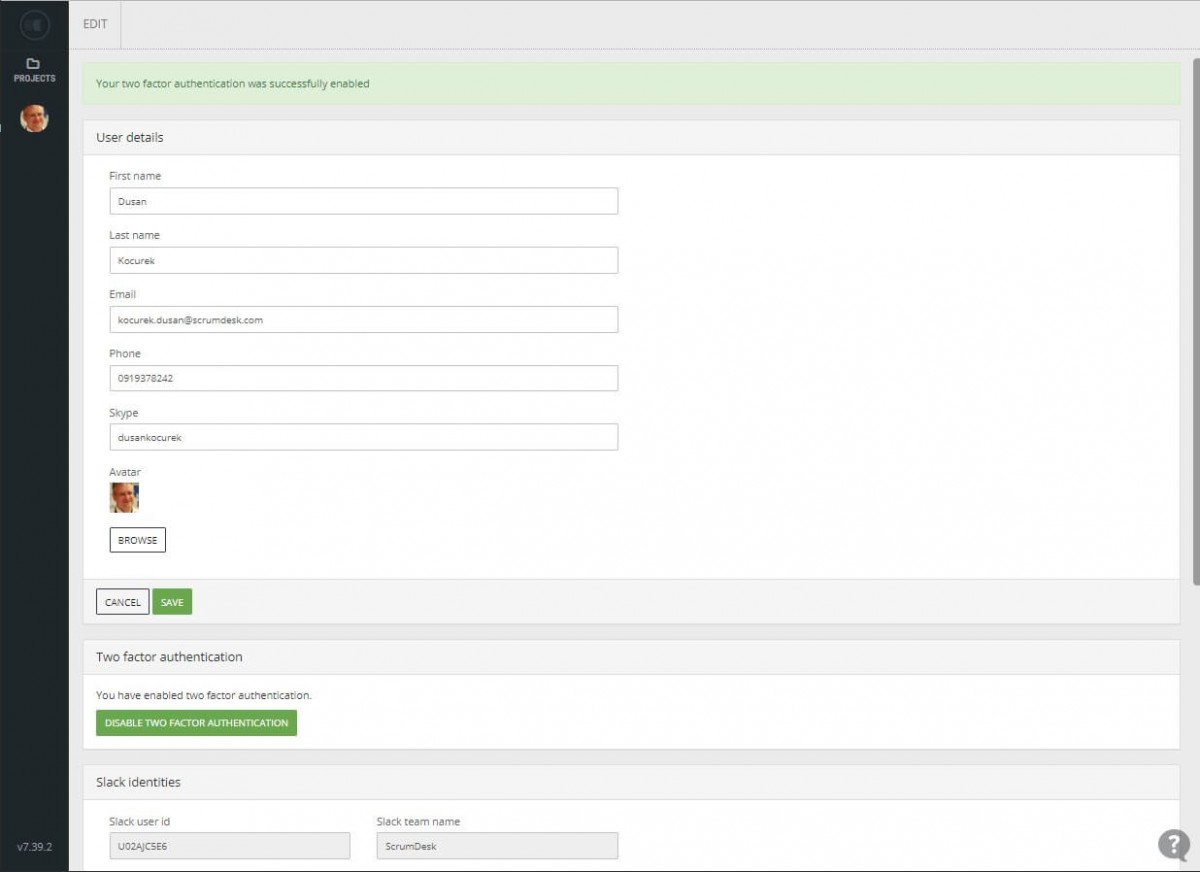Save user details with the SAVE button
Image resolution: width=1200 pixels, height=872 pixels.
(172, 602)
